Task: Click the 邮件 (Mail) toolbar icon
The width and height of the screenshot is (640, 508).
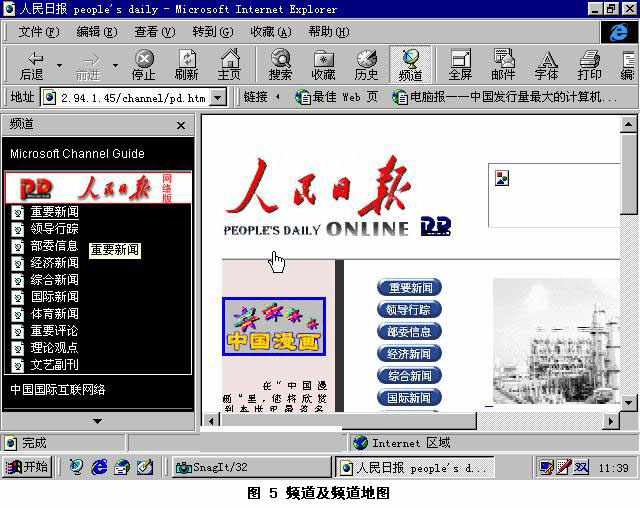Action: click(x=503, y=65)
